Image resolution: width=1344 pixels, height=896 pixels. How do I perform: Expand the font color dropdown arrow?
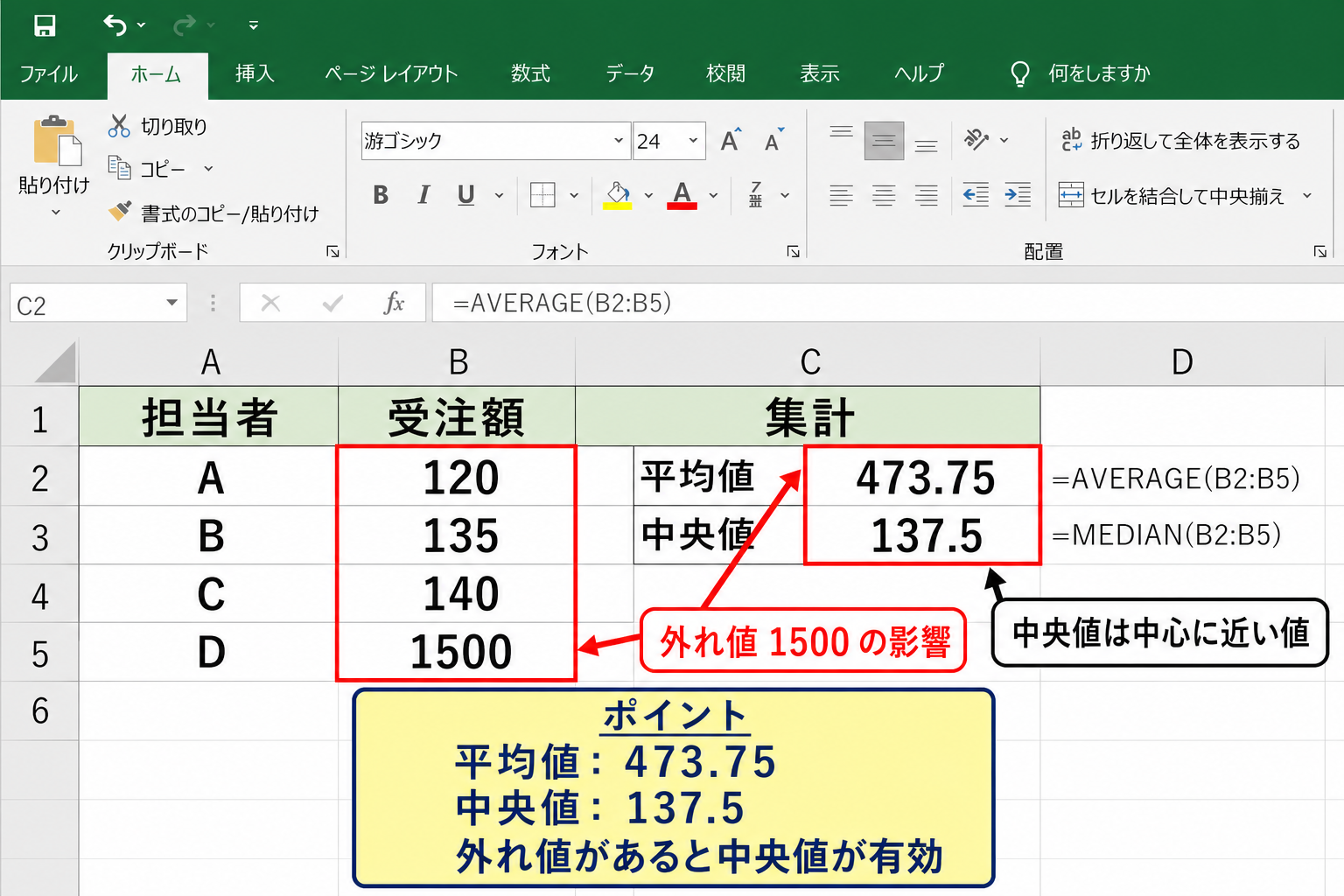(x=713, y=196)
